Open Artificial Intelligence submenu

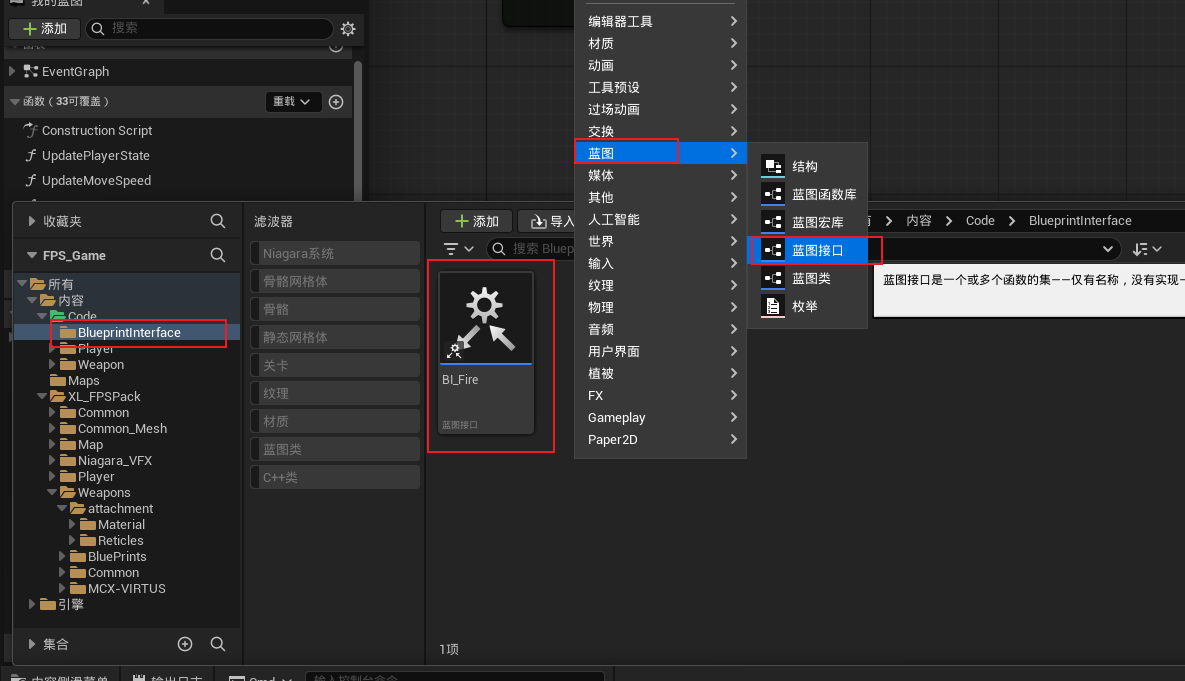click(x=661, y=219)
